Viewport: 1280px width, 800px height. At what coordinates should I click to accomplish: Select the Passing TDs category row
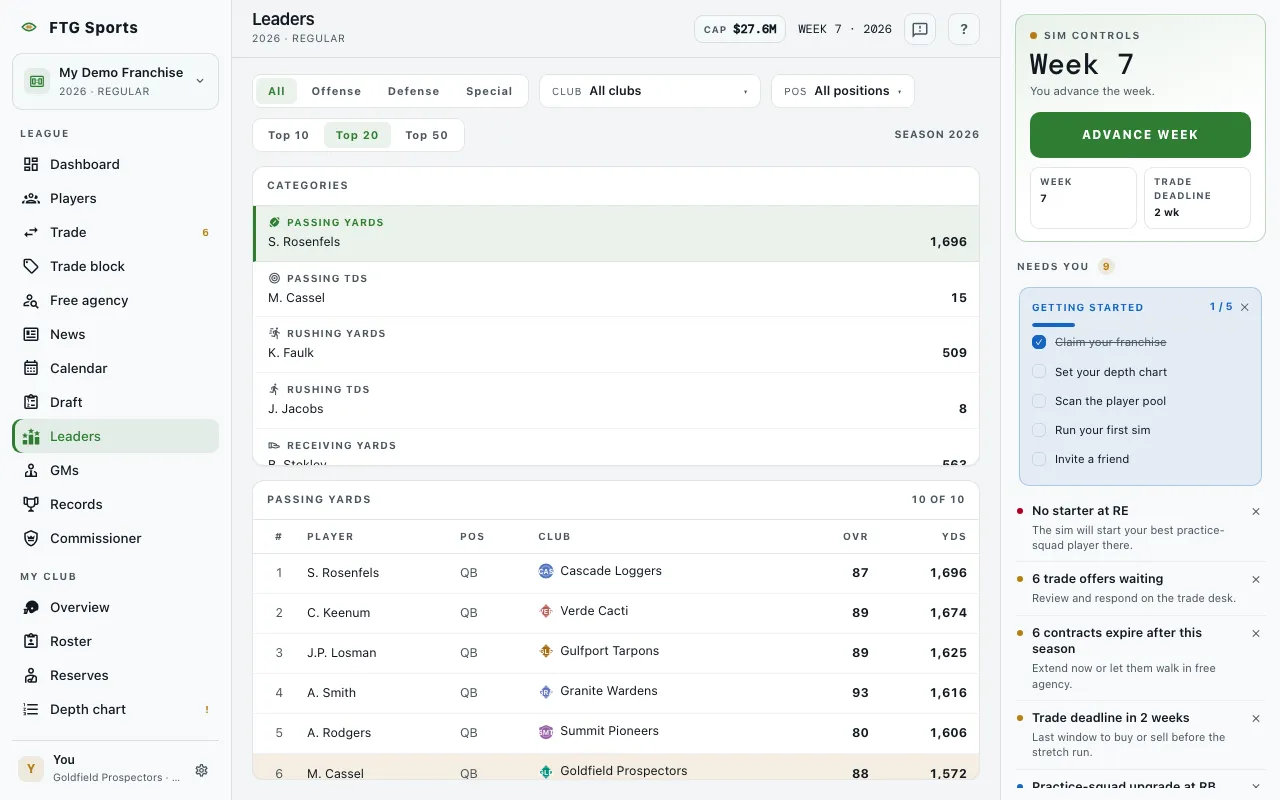click(x=616, y=289)
